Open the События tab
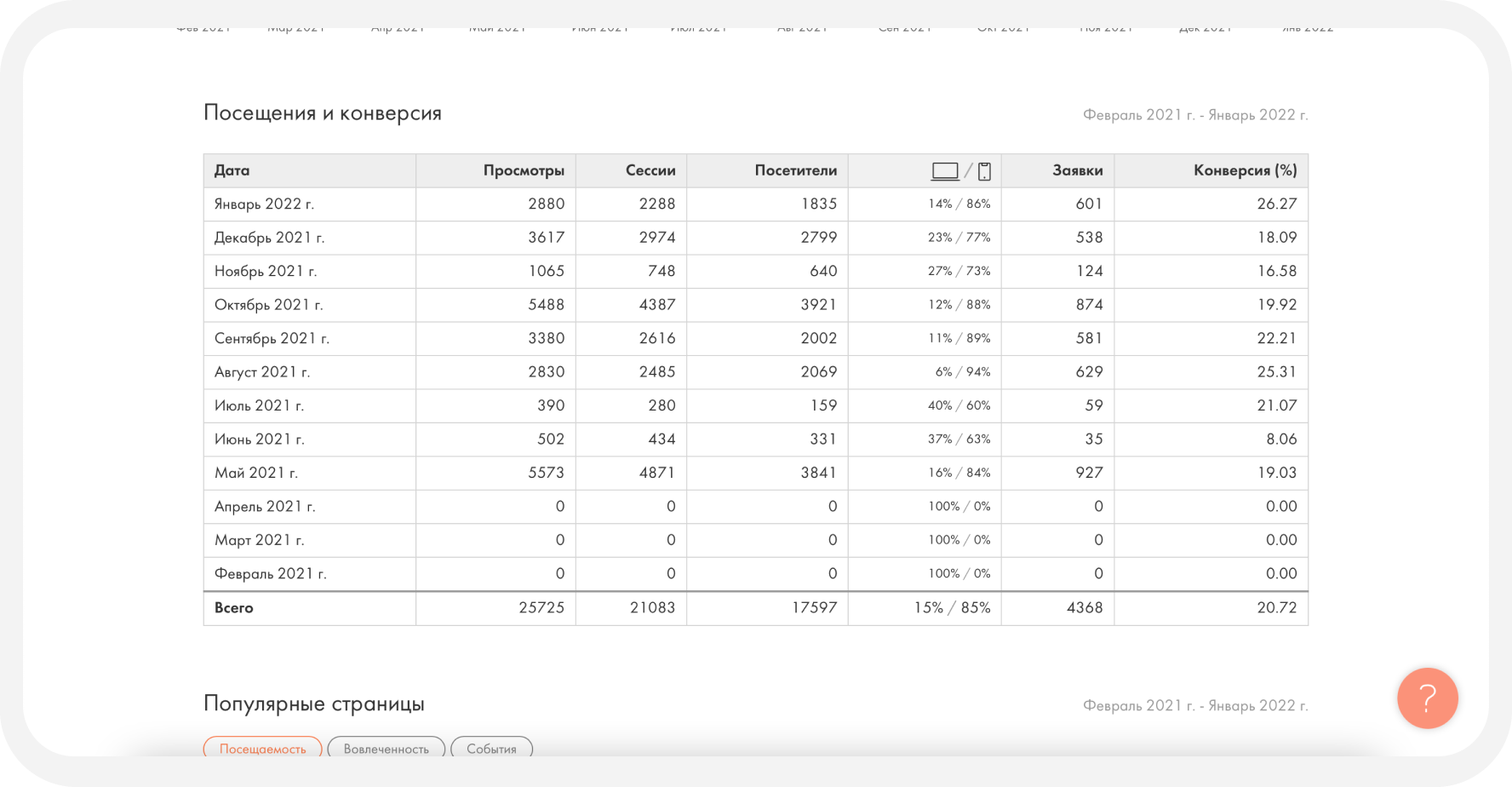The width and height of the screenshot is (1512, 787). (491, 749)
